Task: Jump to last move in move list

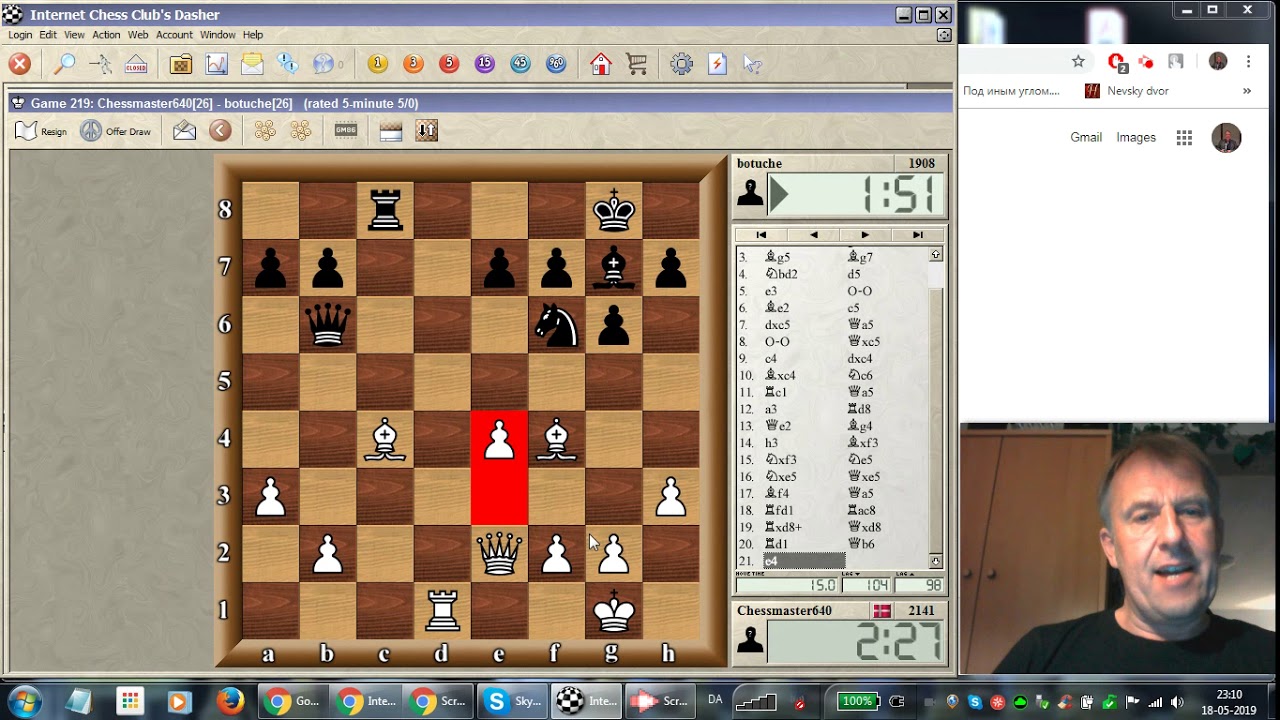Action: point(917,235)
